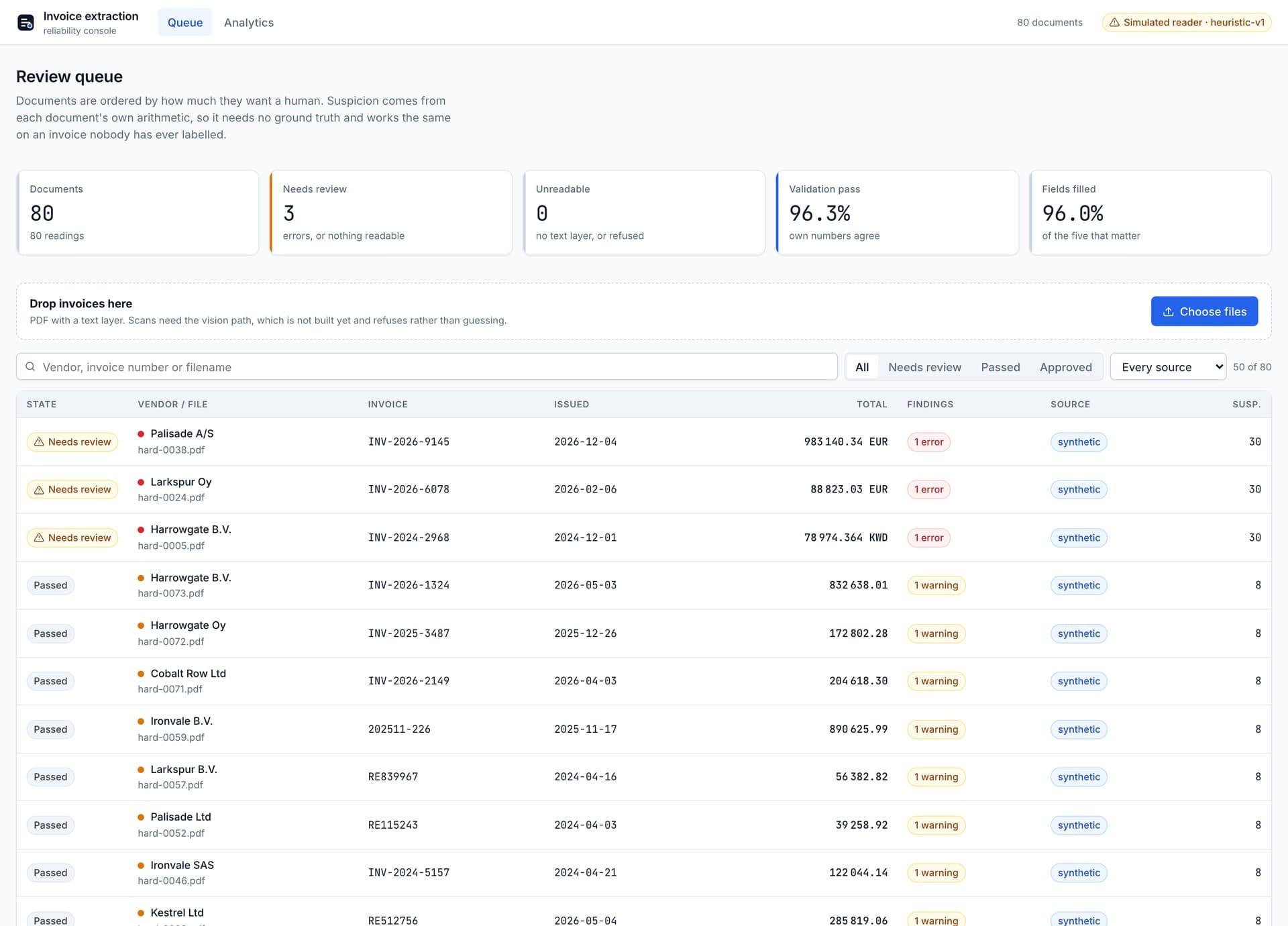Click the synthetic badge in Palisade A/S row
The width and height of the screenshot is (1288, 926).
(x=1079, y=442)
